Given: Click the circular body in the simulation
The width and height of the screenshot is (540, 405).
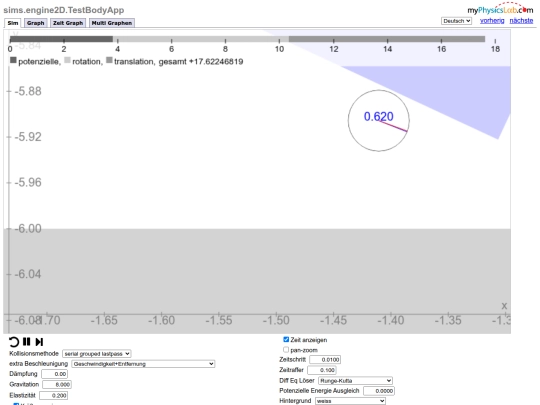Looking at the screenshot, I should tap(378, 121).
